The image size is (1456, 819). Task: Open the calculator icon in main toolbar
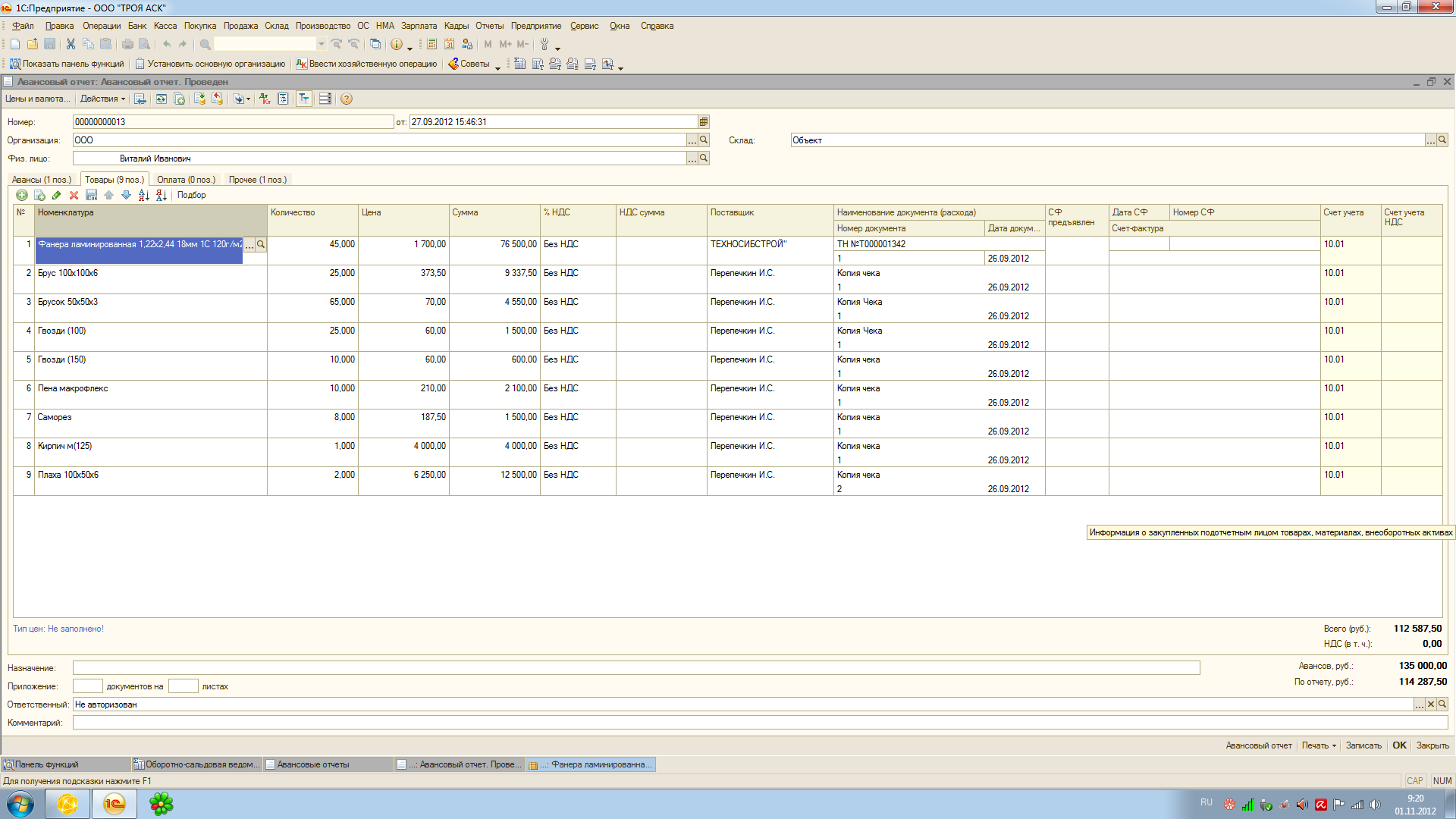432,45
